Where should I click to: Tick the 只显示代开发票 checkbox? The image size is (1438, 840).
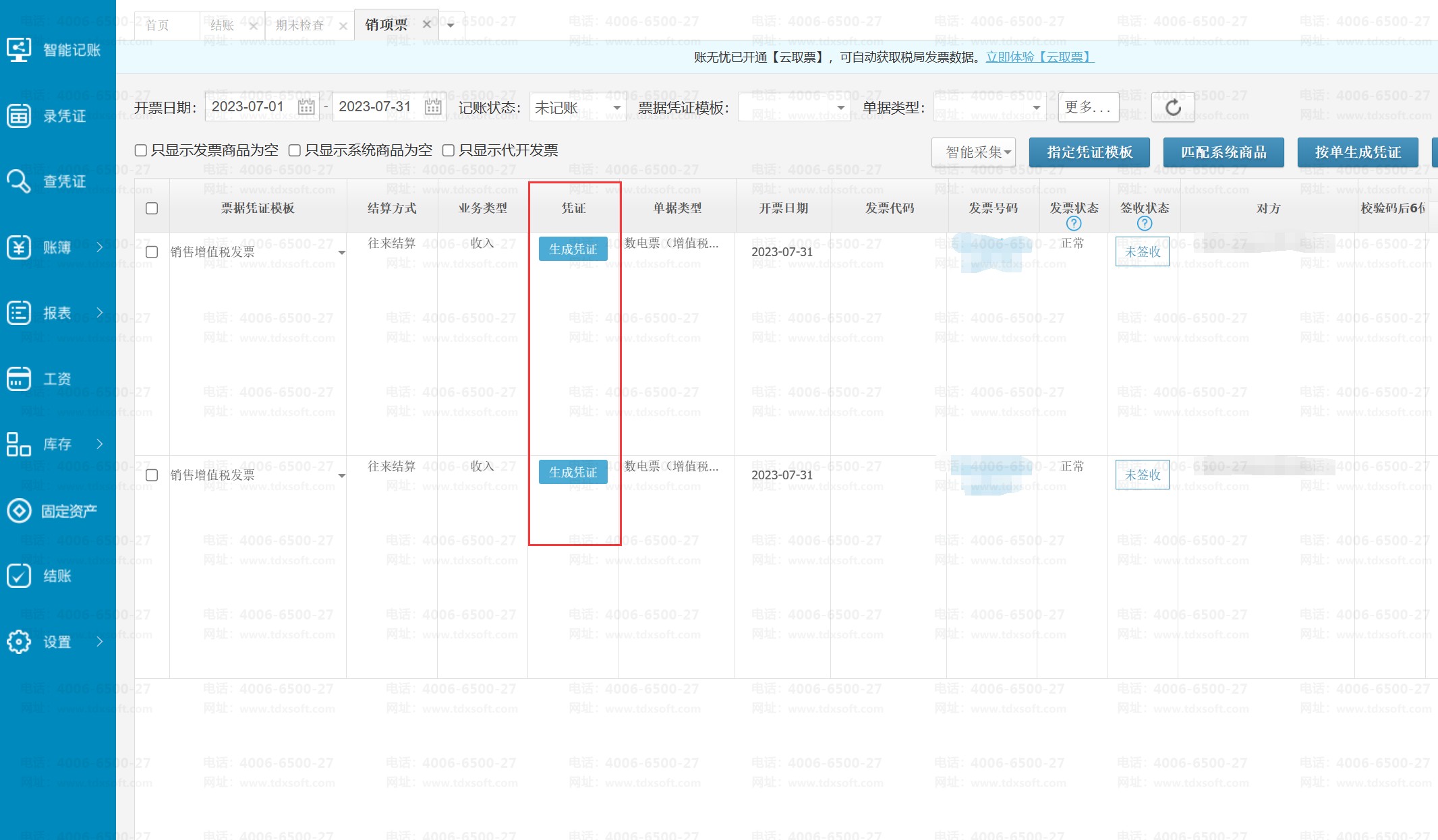tap(448, 150)
